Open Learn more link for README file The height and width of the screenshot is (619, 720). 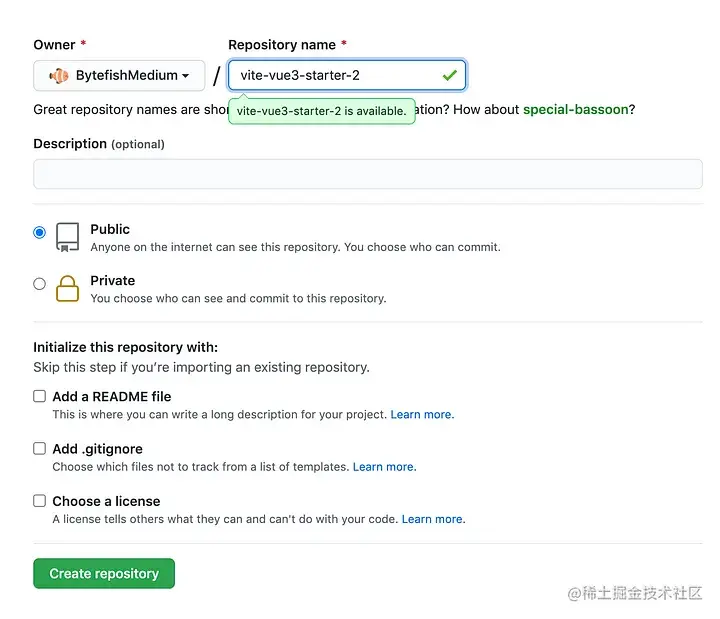(421, 414)
